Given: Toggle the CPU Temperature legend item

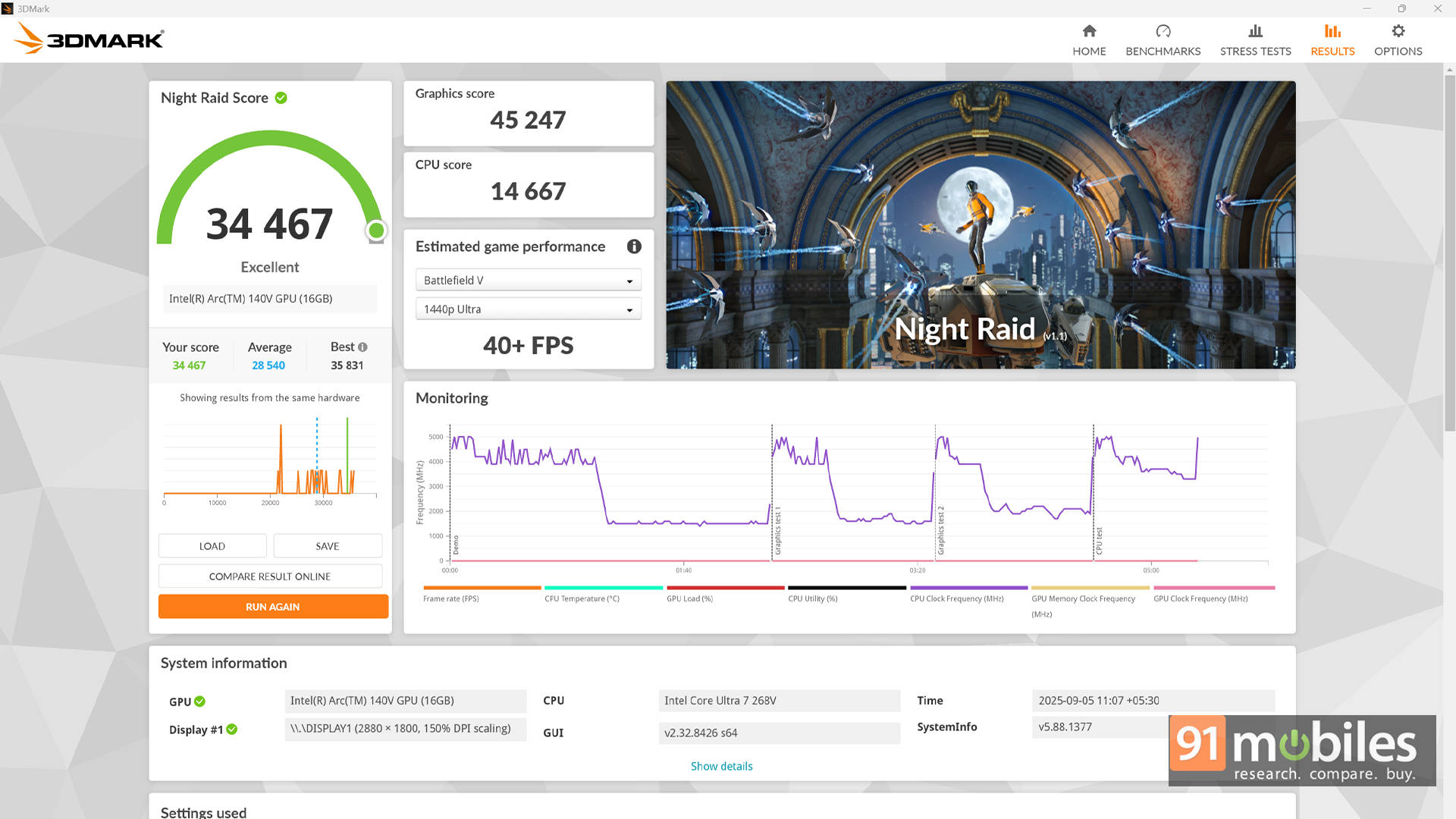Looking at the screenshot, I should point(582,598).
